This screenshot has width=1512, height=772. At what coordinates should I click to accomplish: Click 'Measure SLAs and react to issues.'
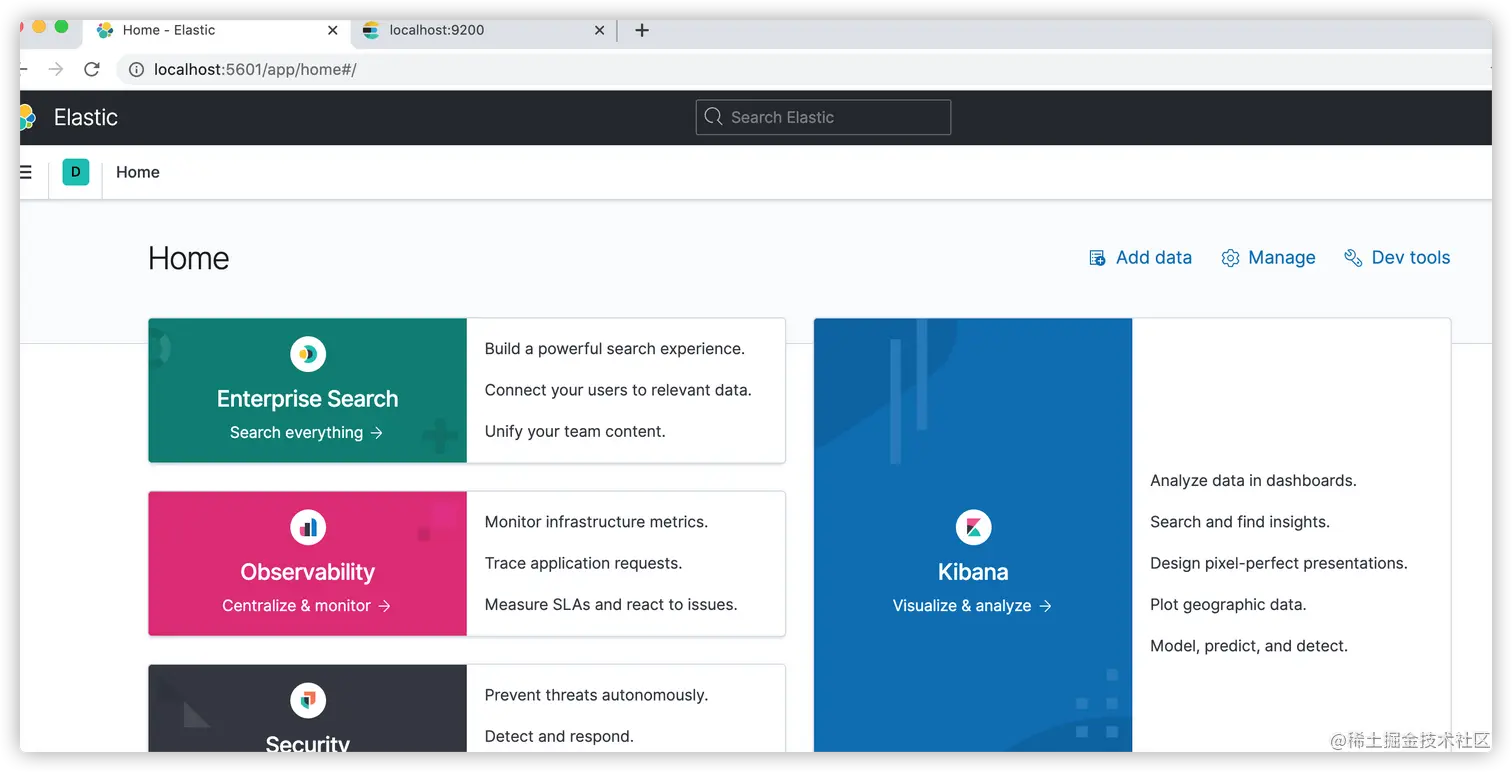point(611,605)
